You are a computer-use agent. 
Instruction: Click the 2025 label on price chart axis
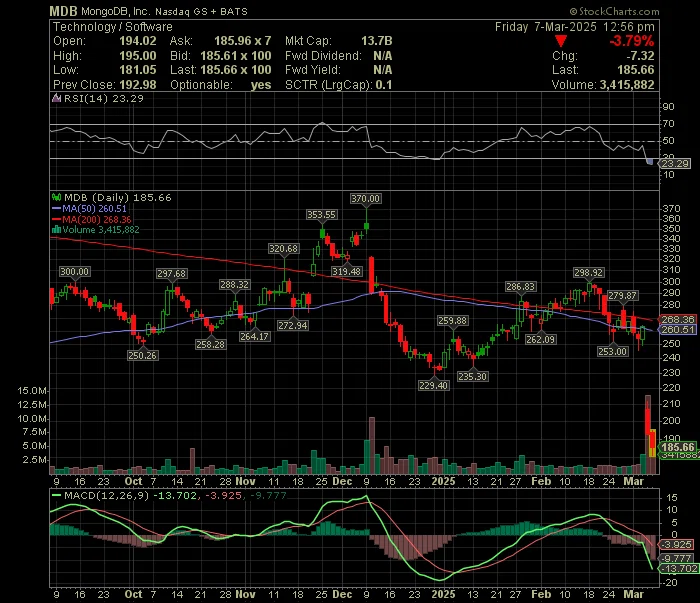[443, 482]
